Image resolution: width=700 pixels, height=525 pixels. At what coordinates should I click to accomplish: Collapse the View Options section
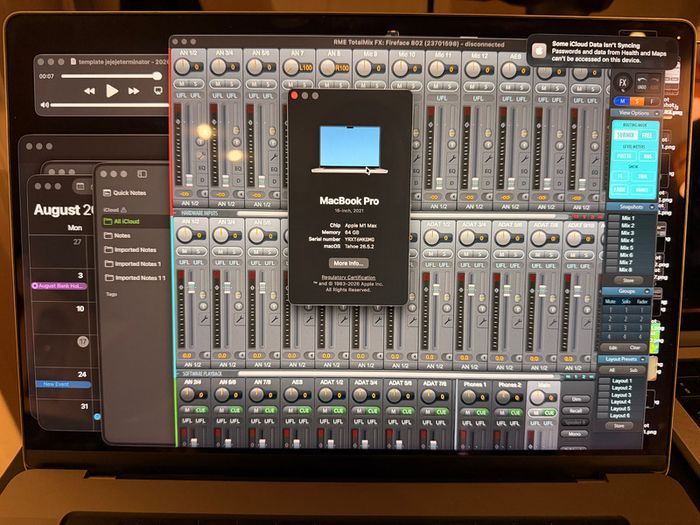tap(657, 113)
